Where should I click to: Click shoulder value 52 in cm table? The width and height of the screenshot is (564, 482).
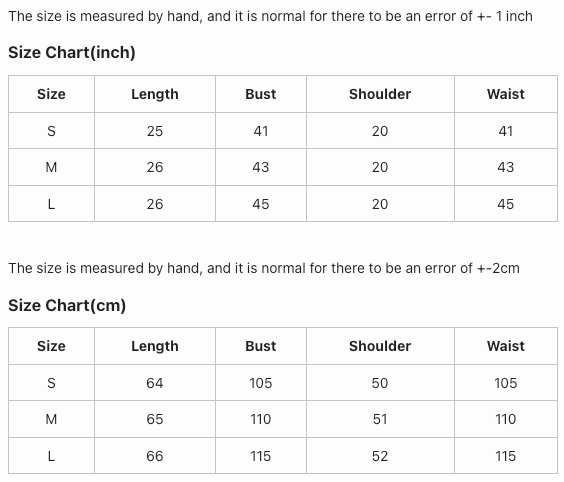coord(380,456)
